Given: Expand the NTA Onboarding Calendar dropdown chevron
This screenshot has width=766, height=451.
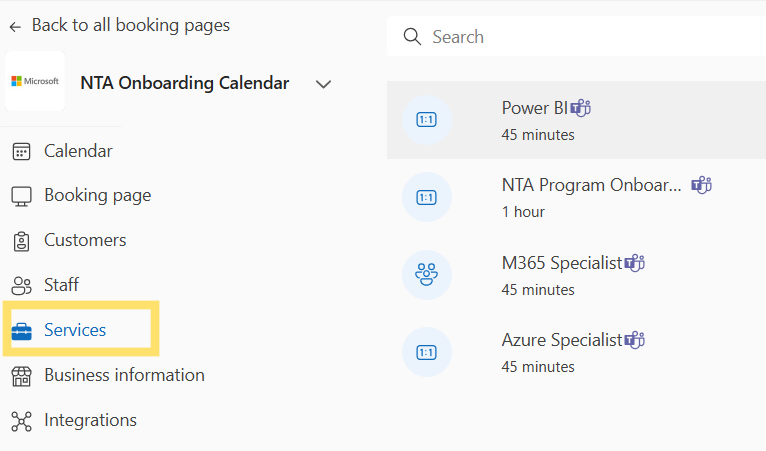Looking at the screenshot, I should [x=323, y=85].
